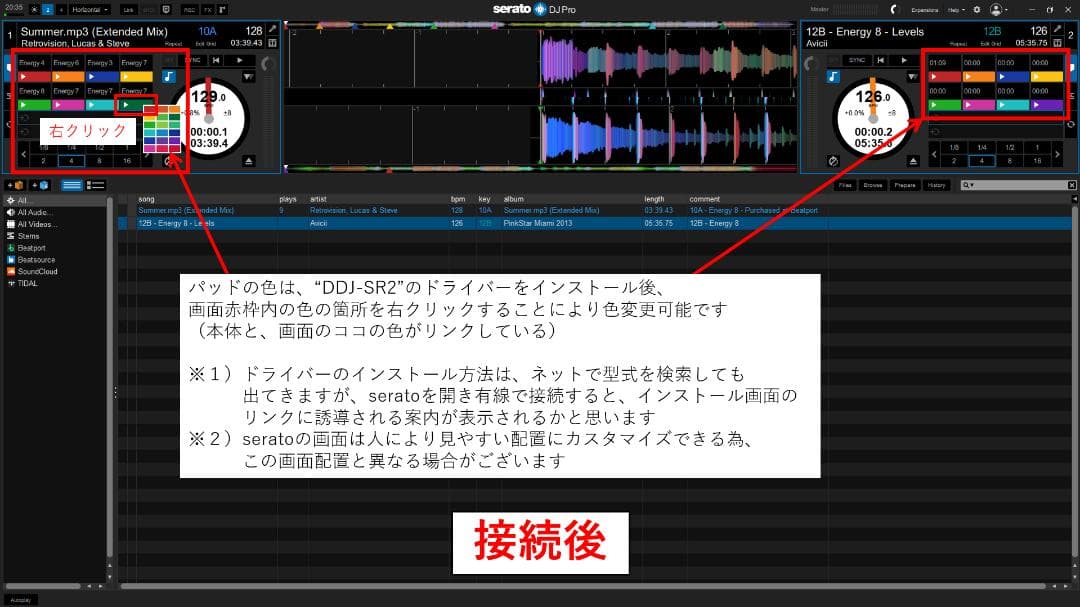Open the Stems section in the sidebar

coord(28,236)
